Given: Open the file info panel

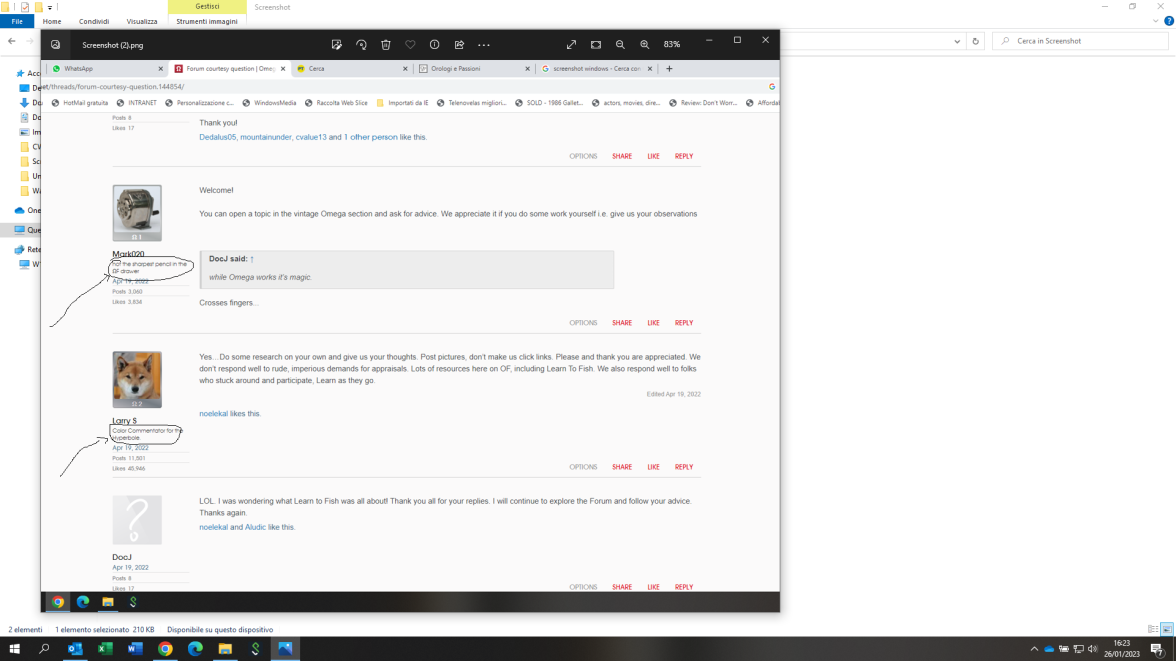Looking at the screenshot, I should (x=433, y=44).
